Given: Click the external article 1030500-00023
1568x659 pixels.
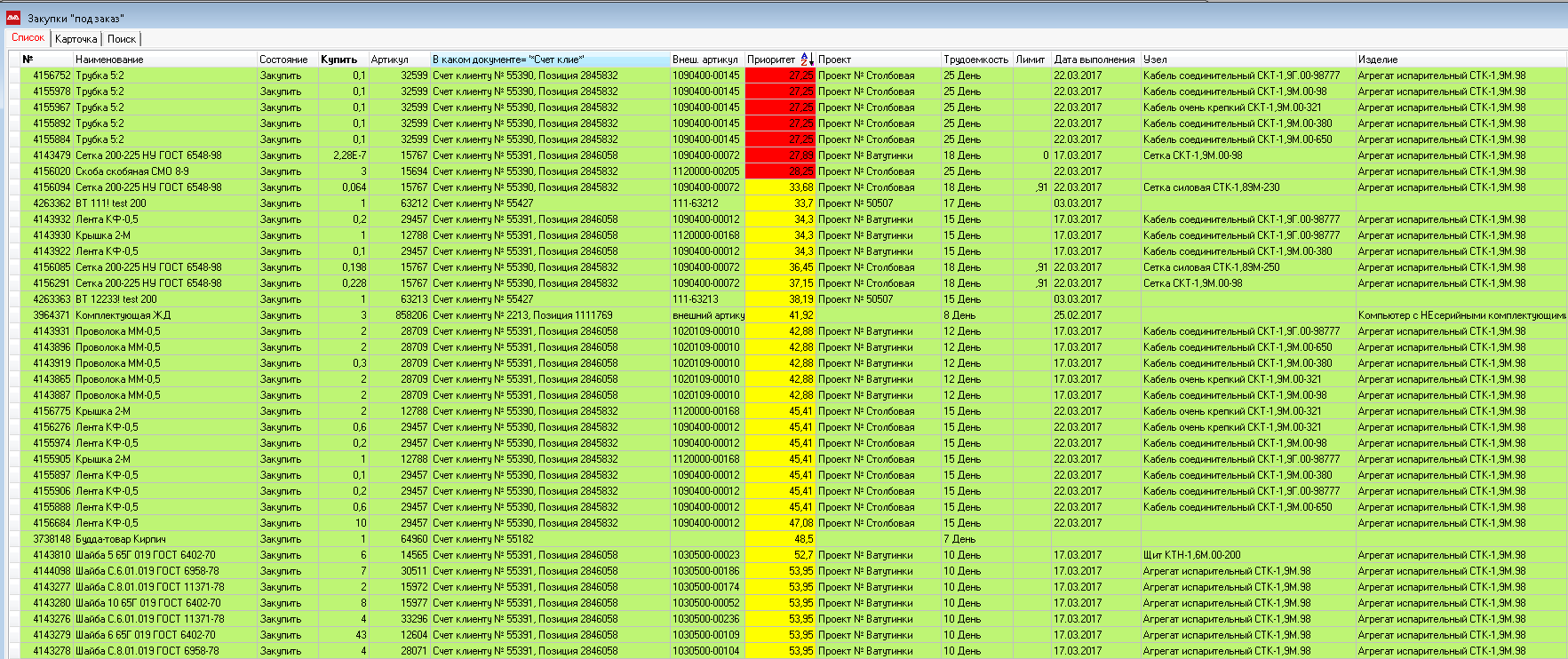Looking at the screenshot, I should click(706, 555).
